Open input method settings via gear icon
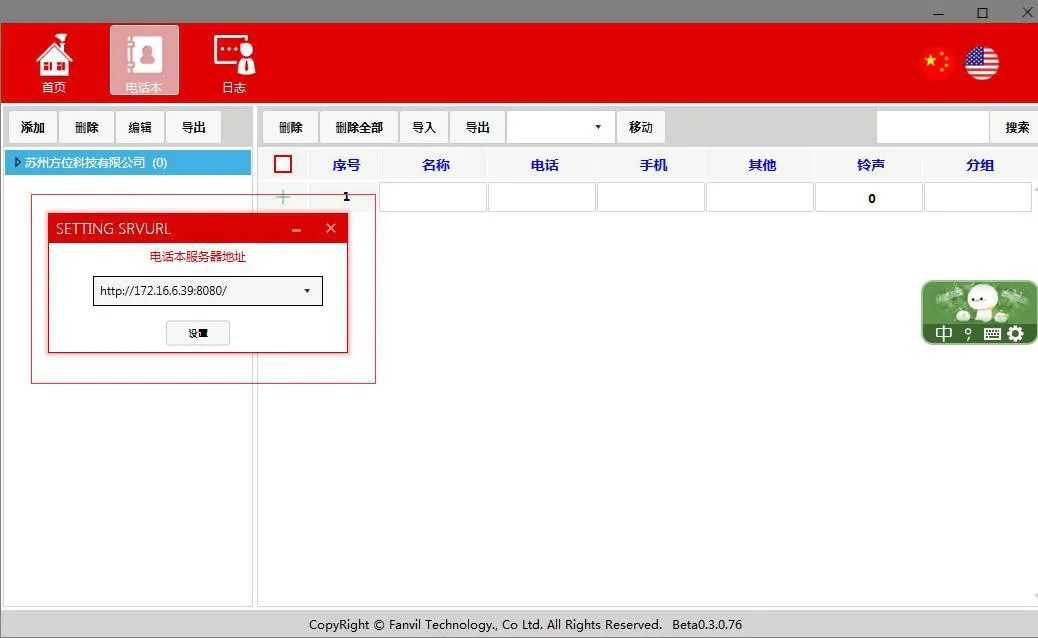The width and height of the screenshot is (1038, 638). coord(1016,333)
